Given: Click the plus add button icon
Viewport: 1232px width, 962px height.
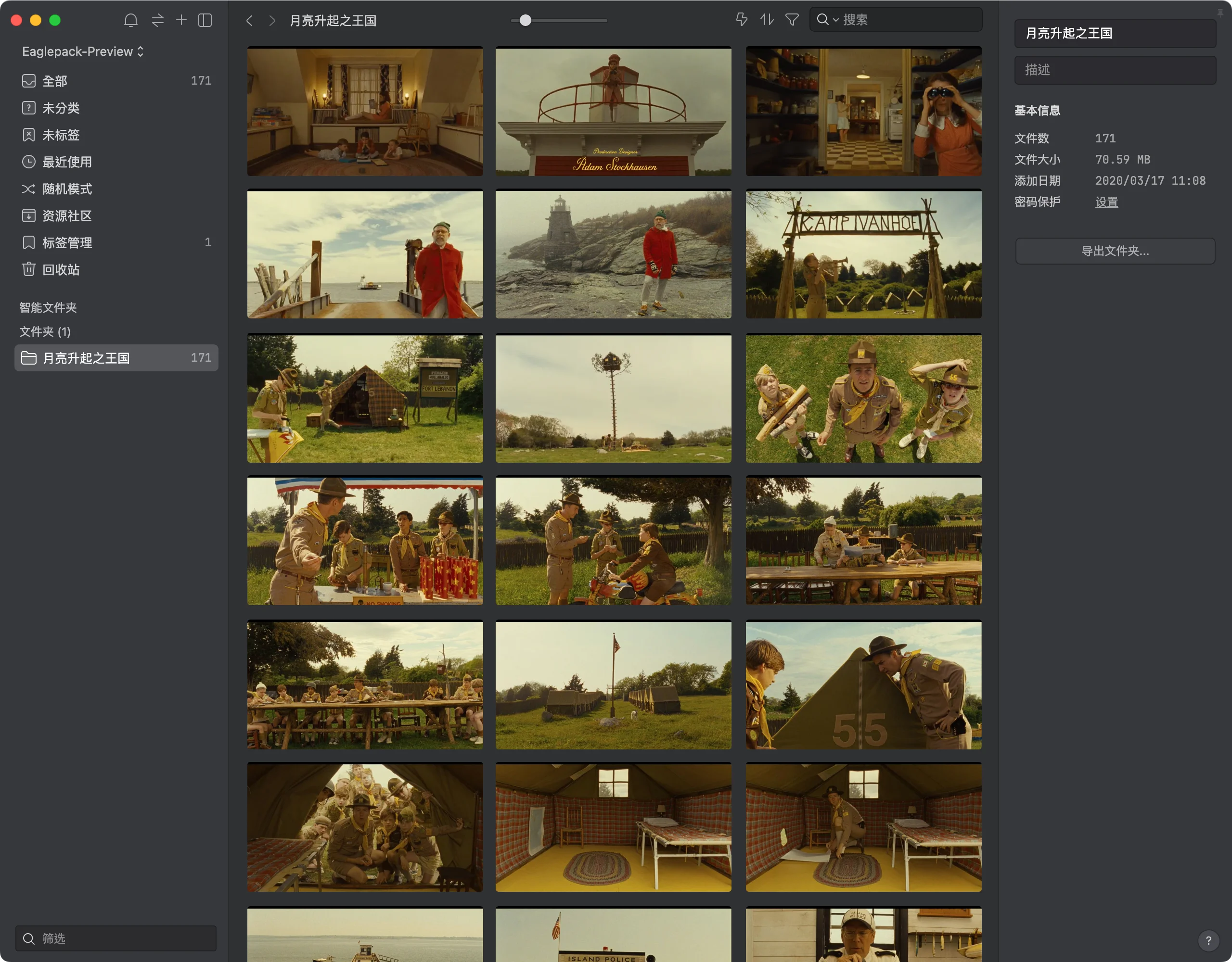Looking at the screenshot, I should point(181,20).
